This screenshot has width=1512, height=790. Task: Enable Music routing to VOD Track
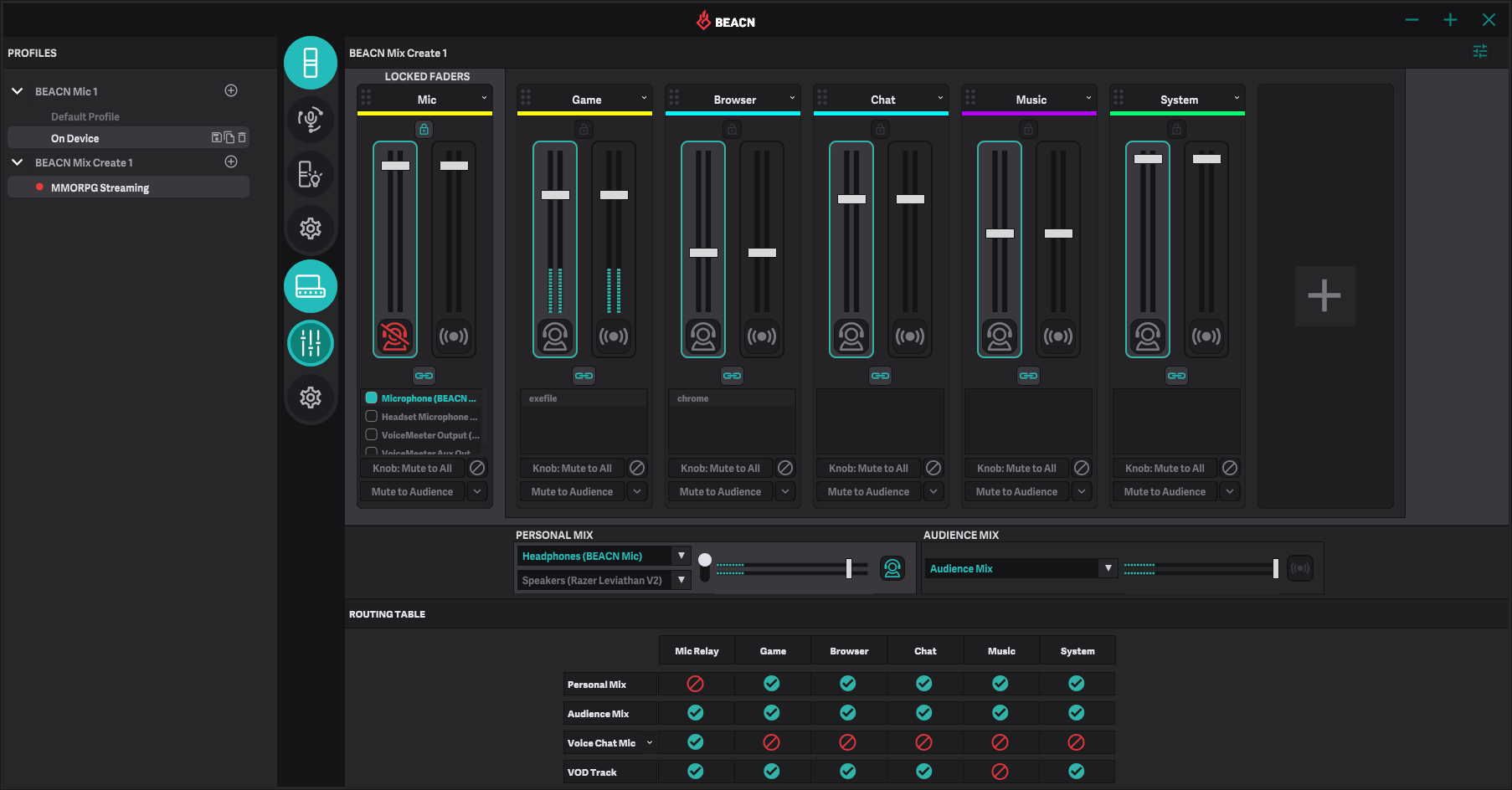click(1000, 772)
